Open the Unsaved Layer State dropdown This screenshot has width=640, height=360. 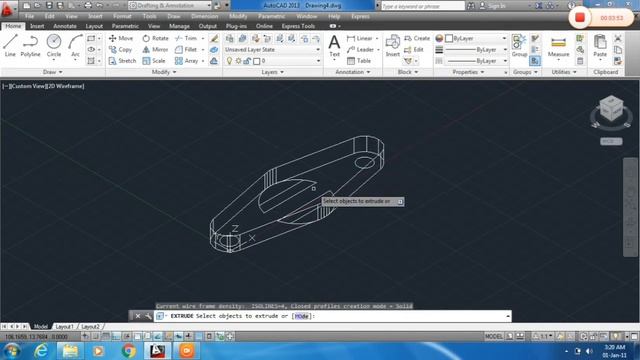272,49
